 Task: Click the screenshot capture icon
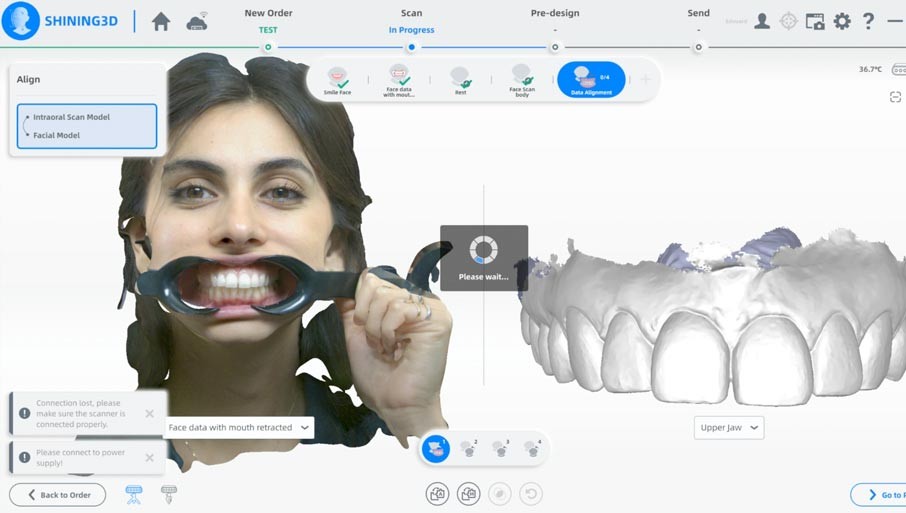(x=815, y=21)
